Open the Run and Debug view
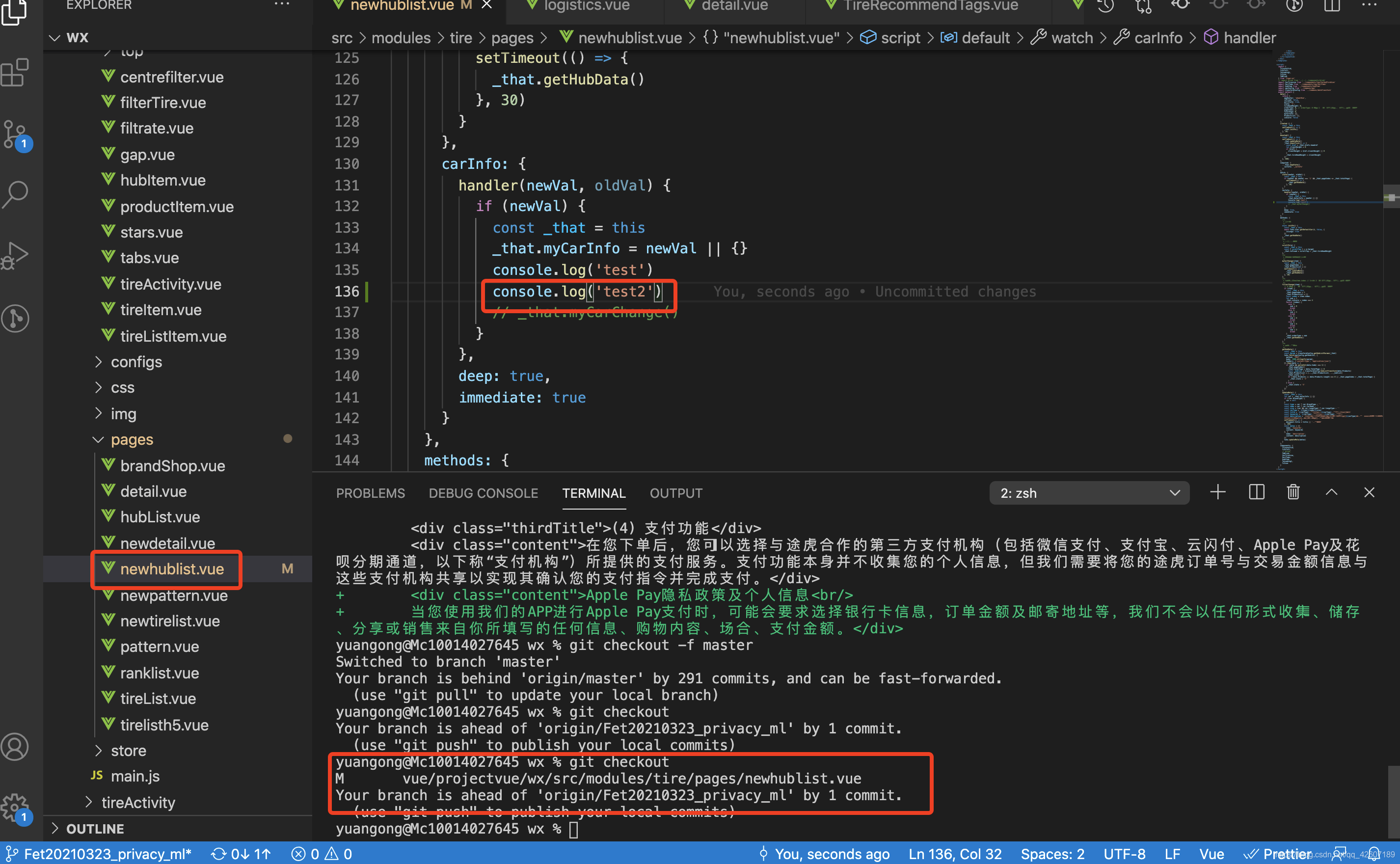Viewport: 1400px width, 864px height. (15, 255)
